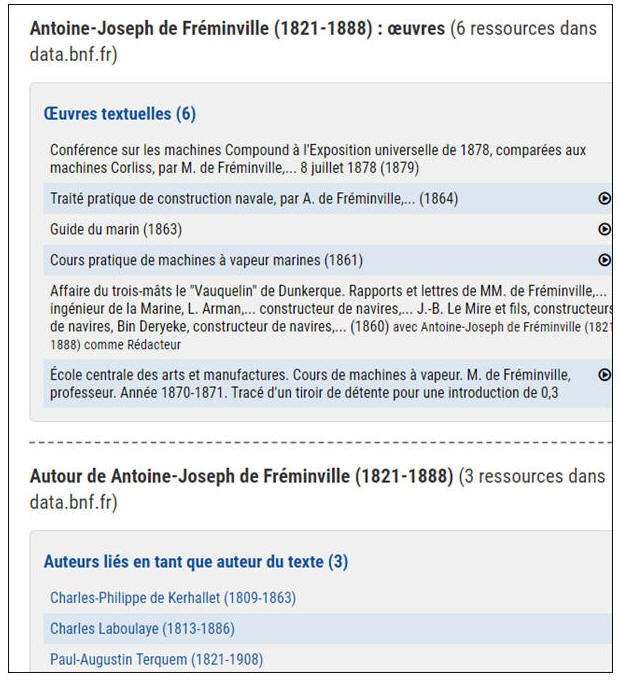Image resolution: width=618 pixels, height=682 pixels.
Task: Select the Guide du marin (1863) link
Action: coord(116,229)
